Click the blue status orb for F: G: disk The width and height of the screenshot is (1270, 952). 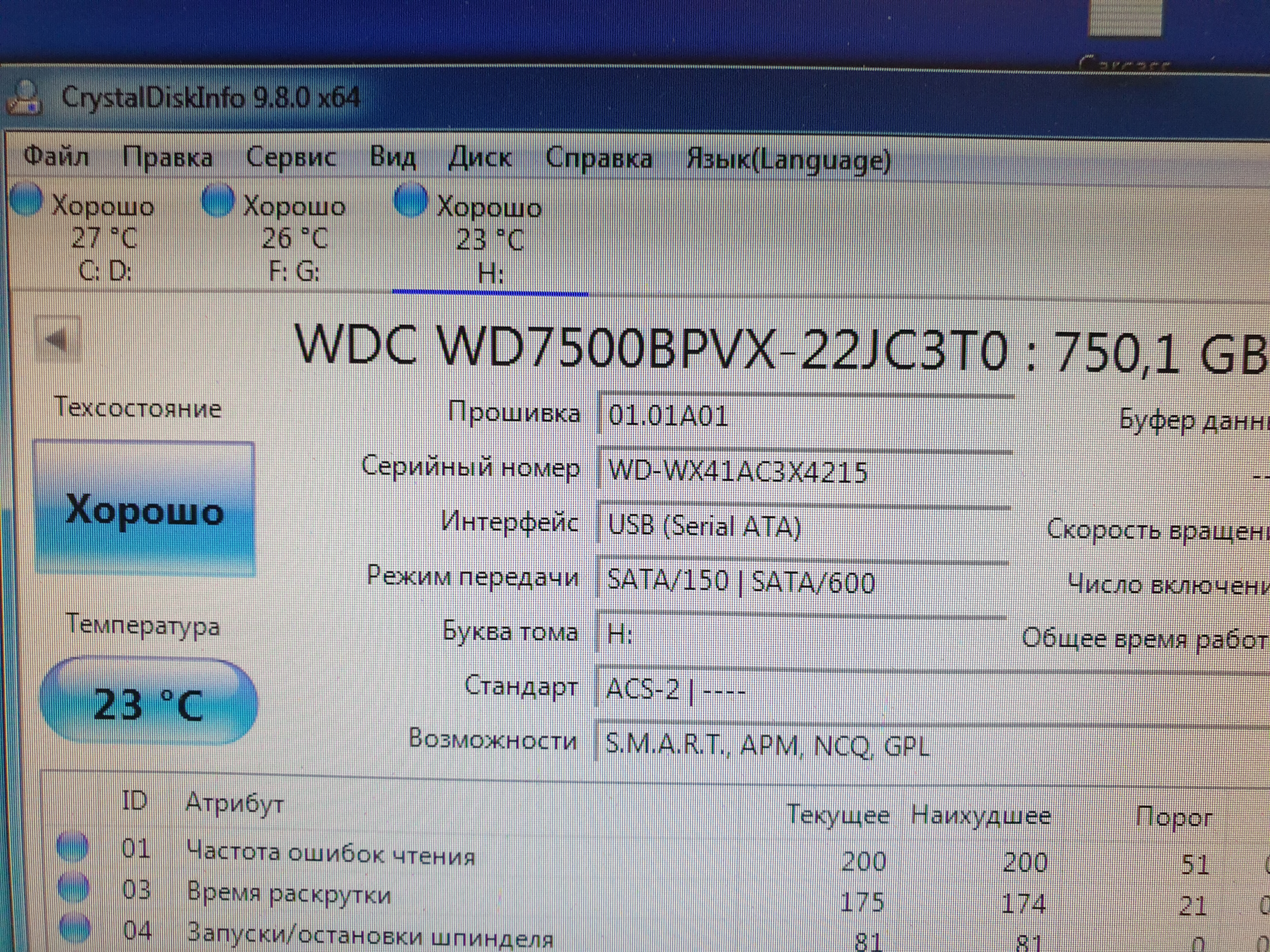coord(218,200)
